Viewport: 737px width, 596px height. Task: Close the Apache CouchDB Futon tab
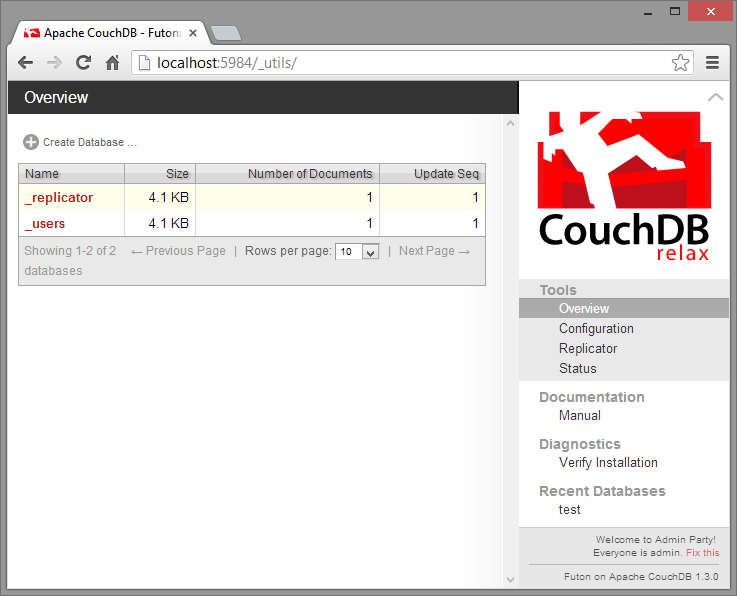193,33
